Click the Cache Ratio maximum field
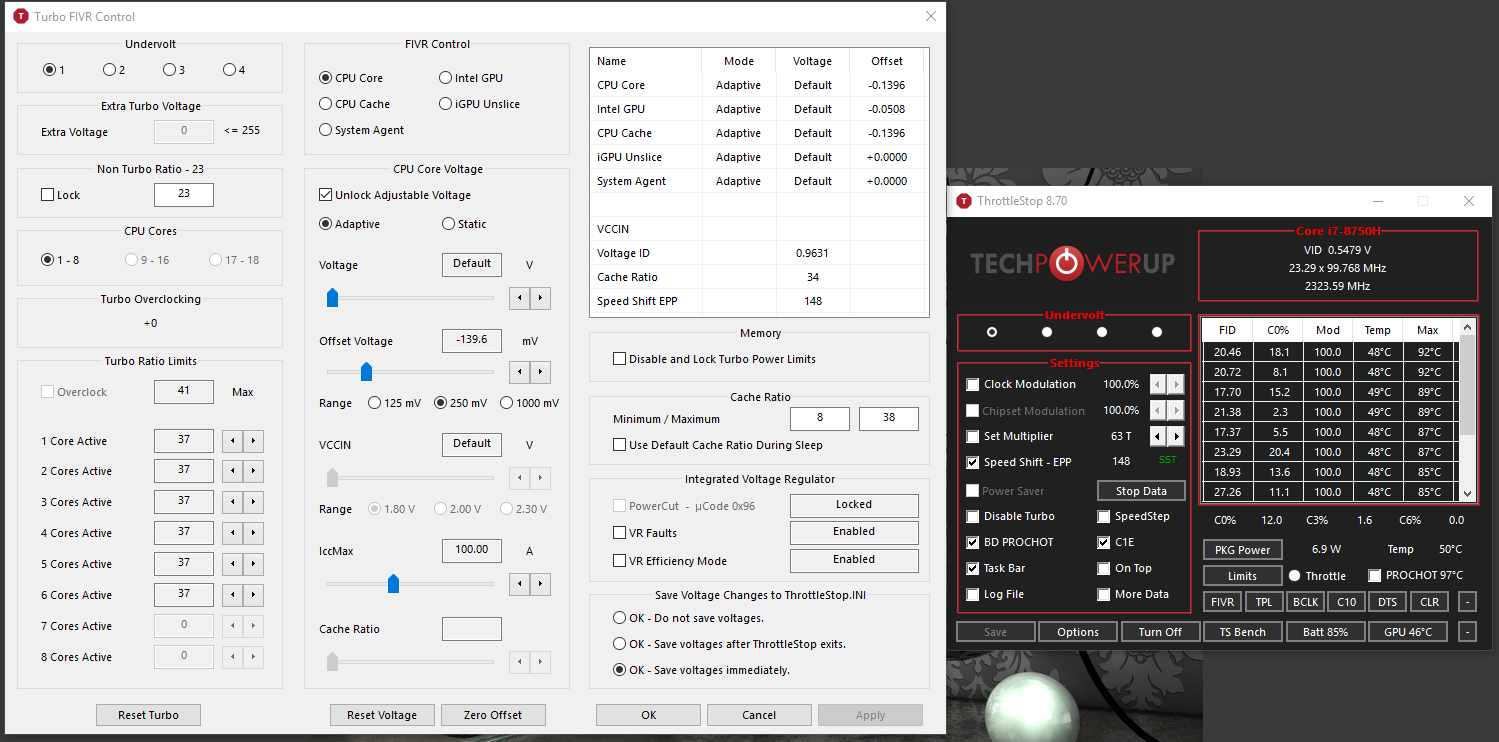The width and height of the screenshot is (1499, 742). point(888,418)
